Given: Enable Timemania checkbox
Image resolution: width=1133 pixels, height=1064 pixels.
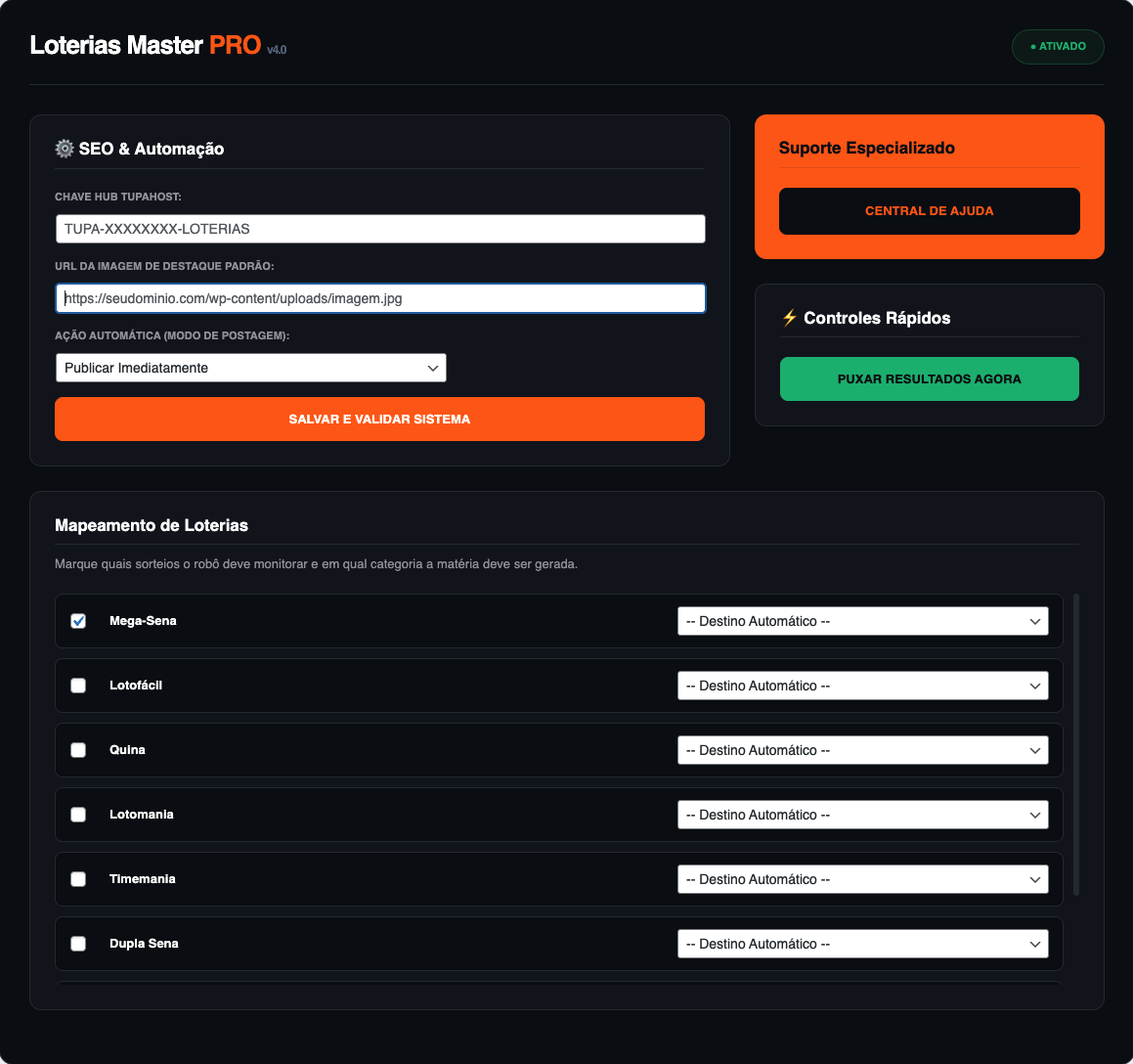Looking at the screenshot, I should 78,879.
